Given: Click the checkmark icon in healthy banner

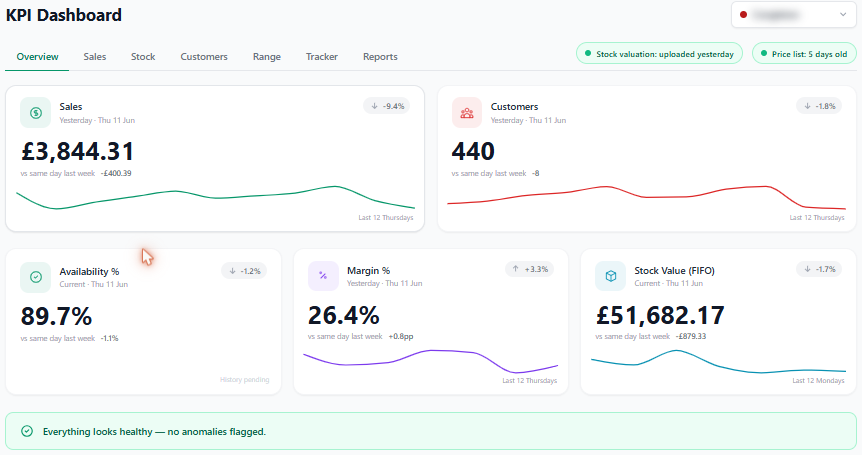Looking at the screenshot, I should [x=27, y=431].
